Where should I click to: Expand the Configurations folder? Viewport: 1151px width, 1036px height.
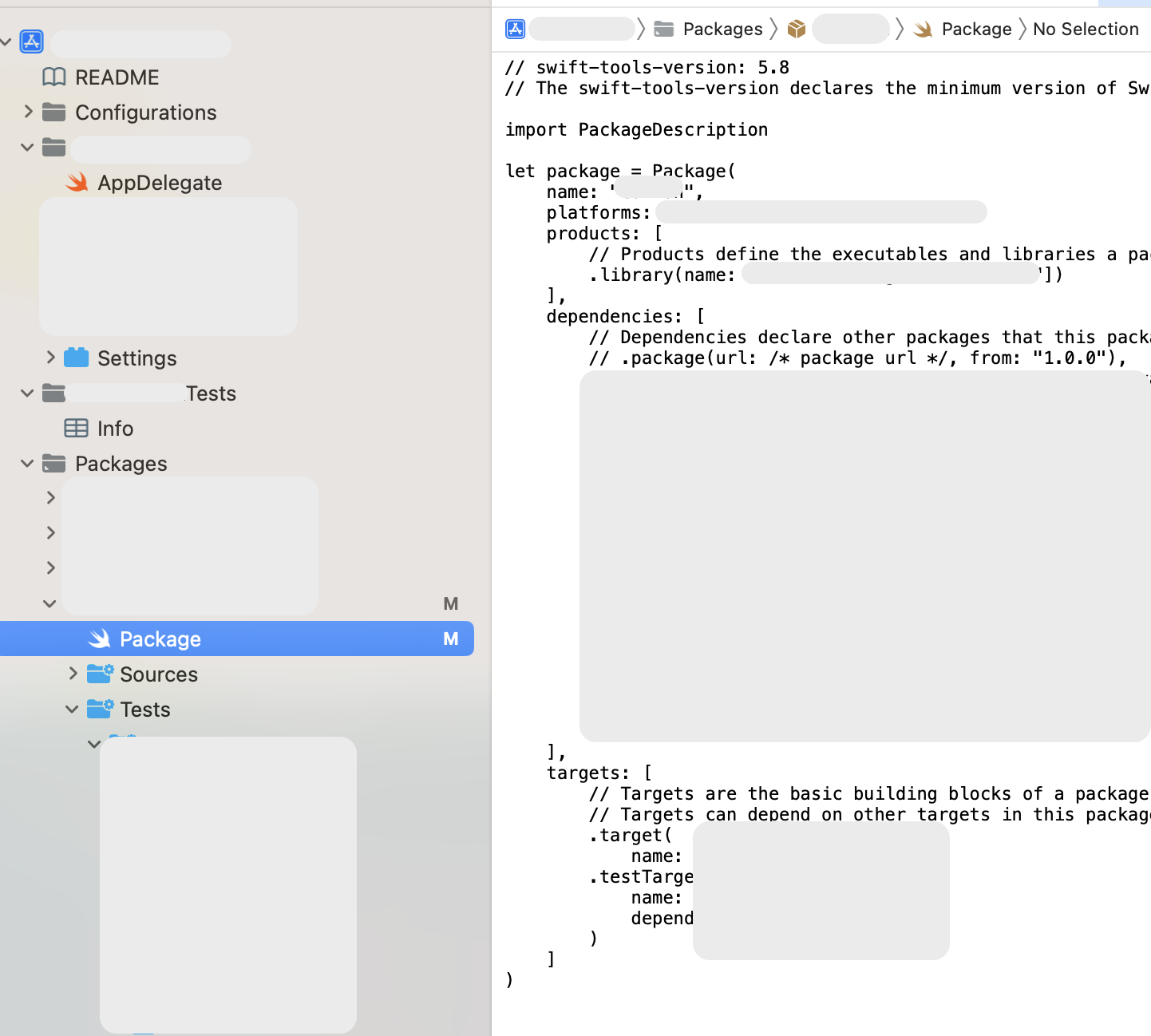pyautogui.click(x=29, y=112)
